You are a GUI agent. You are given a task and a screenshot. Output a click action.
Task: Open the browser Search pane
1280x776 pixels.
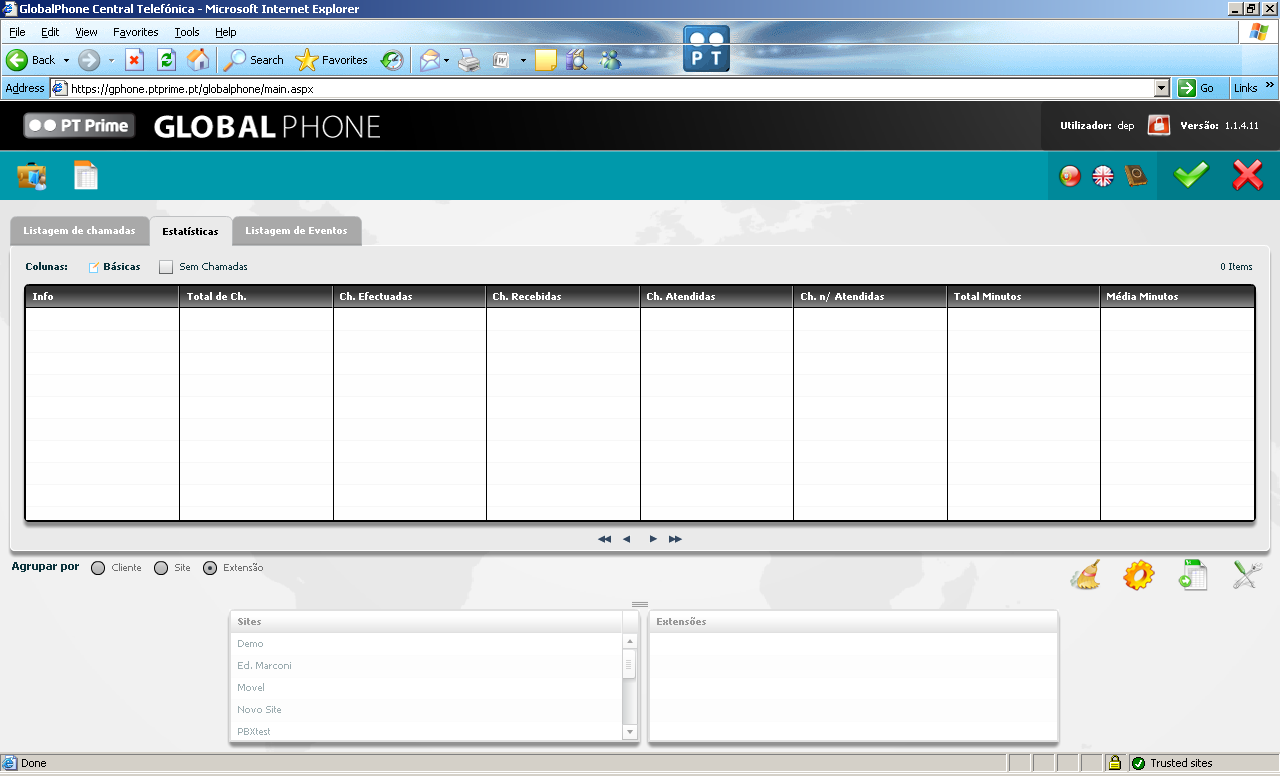[254, 60]
